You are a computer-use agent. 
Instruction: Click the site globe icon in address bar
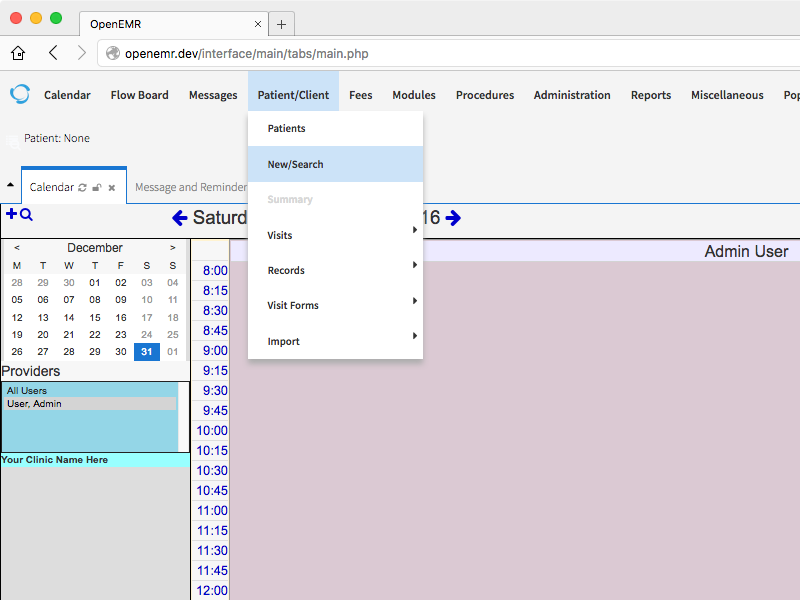(113, 53)
